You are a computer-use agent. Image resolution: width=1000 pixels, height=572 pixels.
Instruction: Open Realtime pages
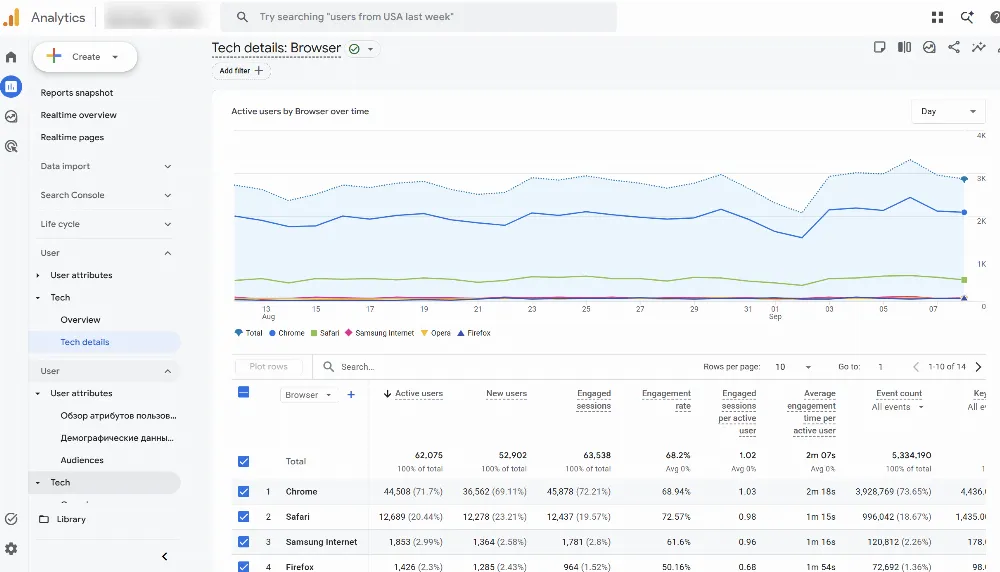coord(72,137)
